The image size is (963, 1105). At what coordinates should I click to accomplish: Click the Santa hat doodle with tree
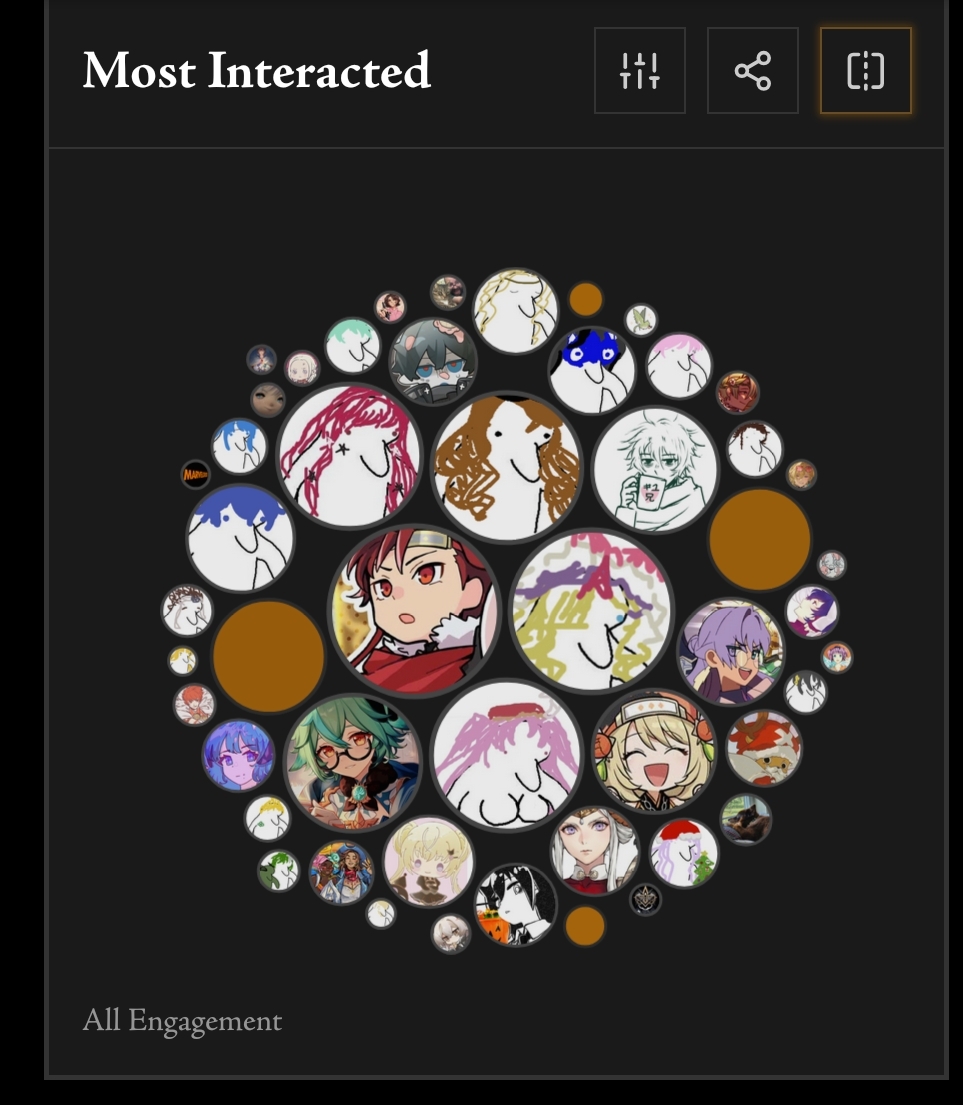pos(683,853)
